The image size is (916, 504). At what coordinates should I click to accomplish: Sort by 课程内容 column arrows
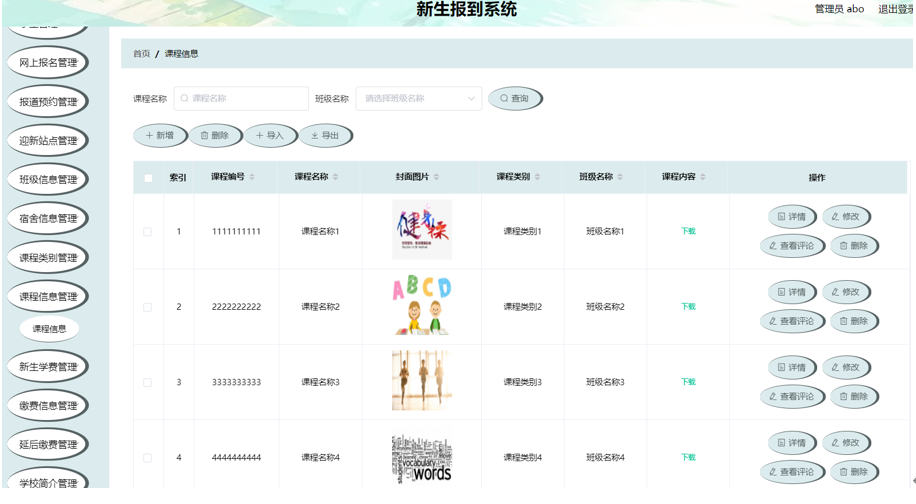703,177
